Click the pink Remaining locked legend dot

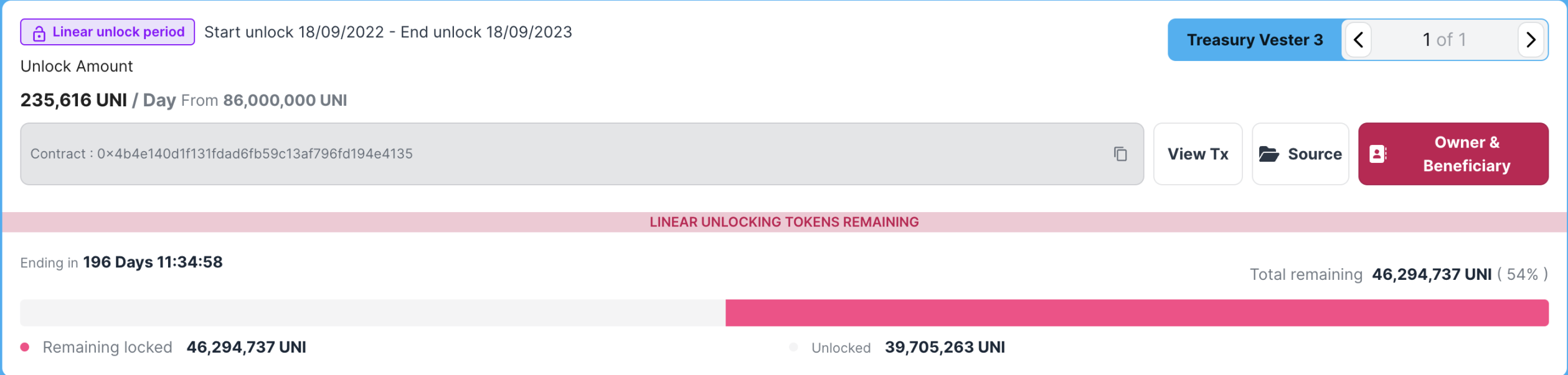25,347
